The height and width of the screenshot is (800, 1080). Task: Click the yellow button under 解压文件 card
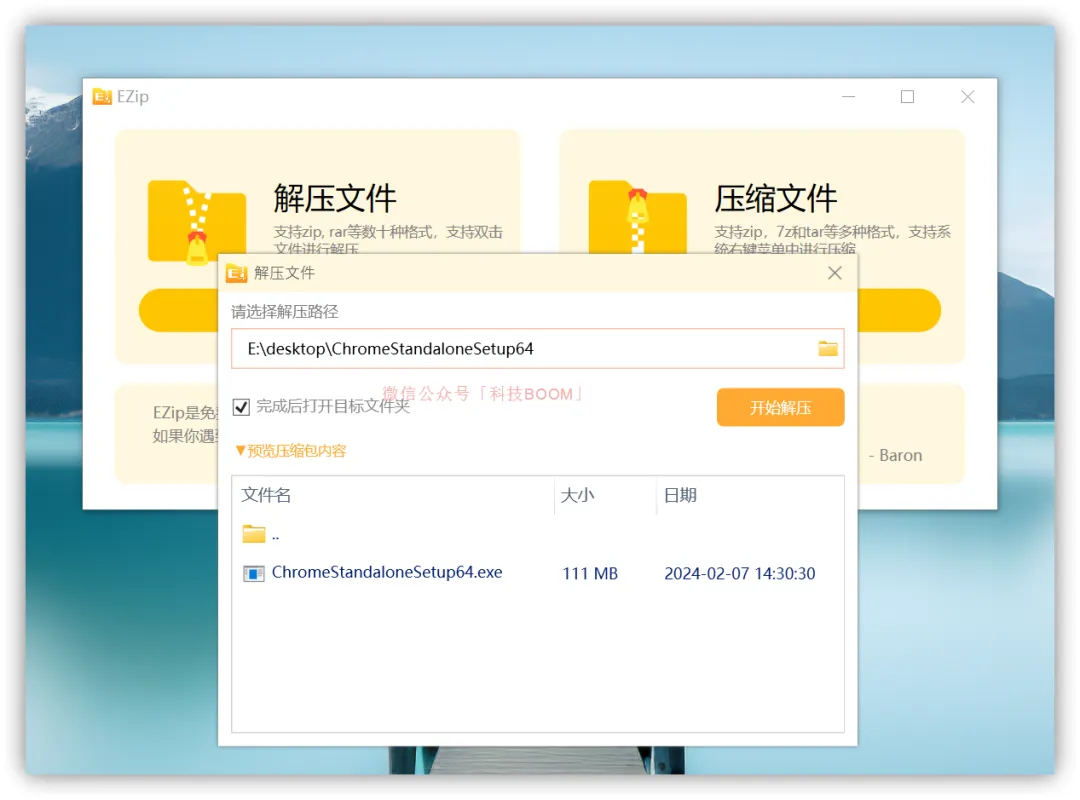coord(178,310)
